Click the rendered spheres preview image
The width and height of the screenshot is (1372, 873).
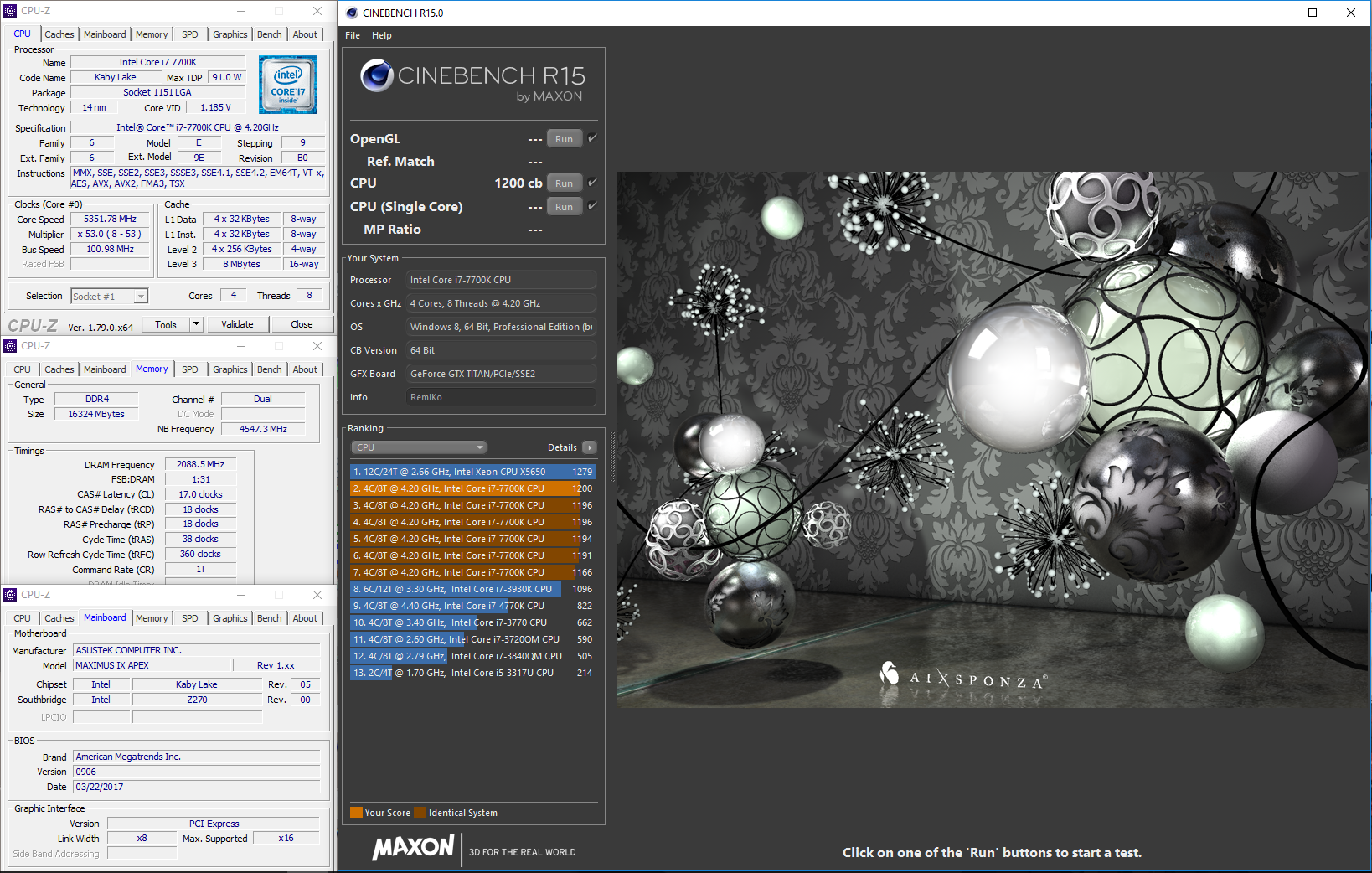click(x=993, y=439)
